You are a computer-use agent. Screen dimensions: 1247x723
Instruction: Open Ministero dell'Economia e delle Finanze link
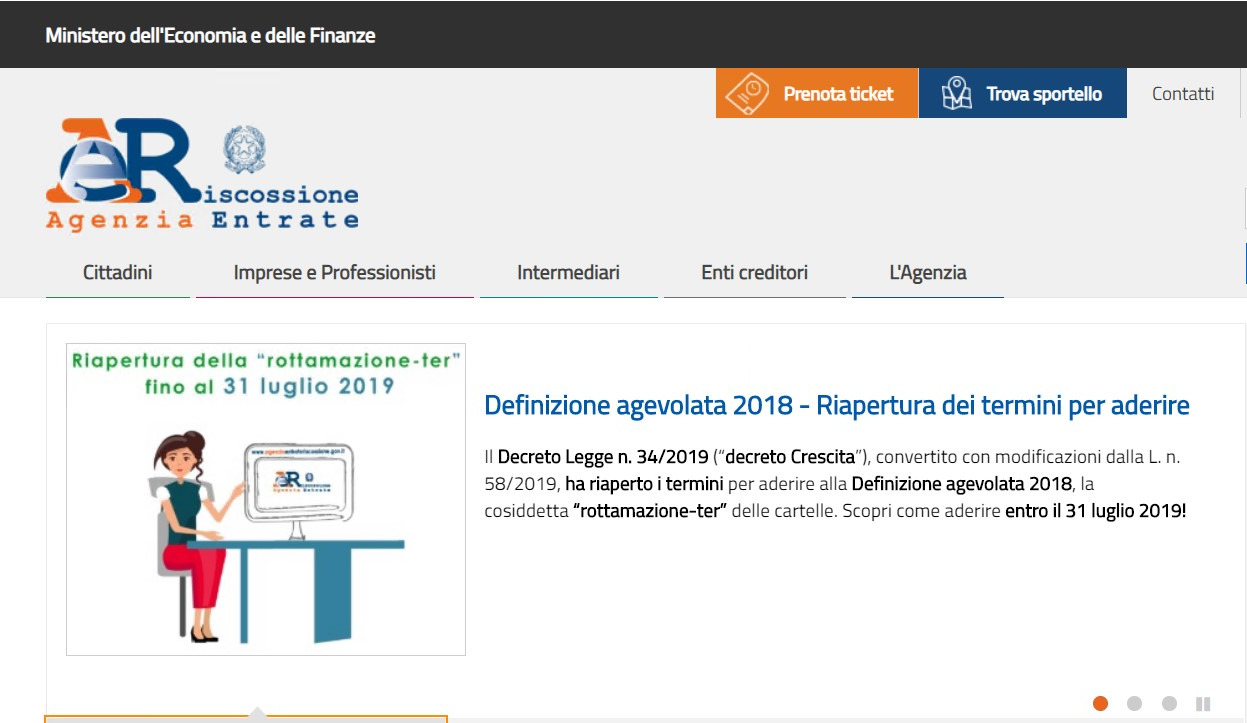pos(210,35)
